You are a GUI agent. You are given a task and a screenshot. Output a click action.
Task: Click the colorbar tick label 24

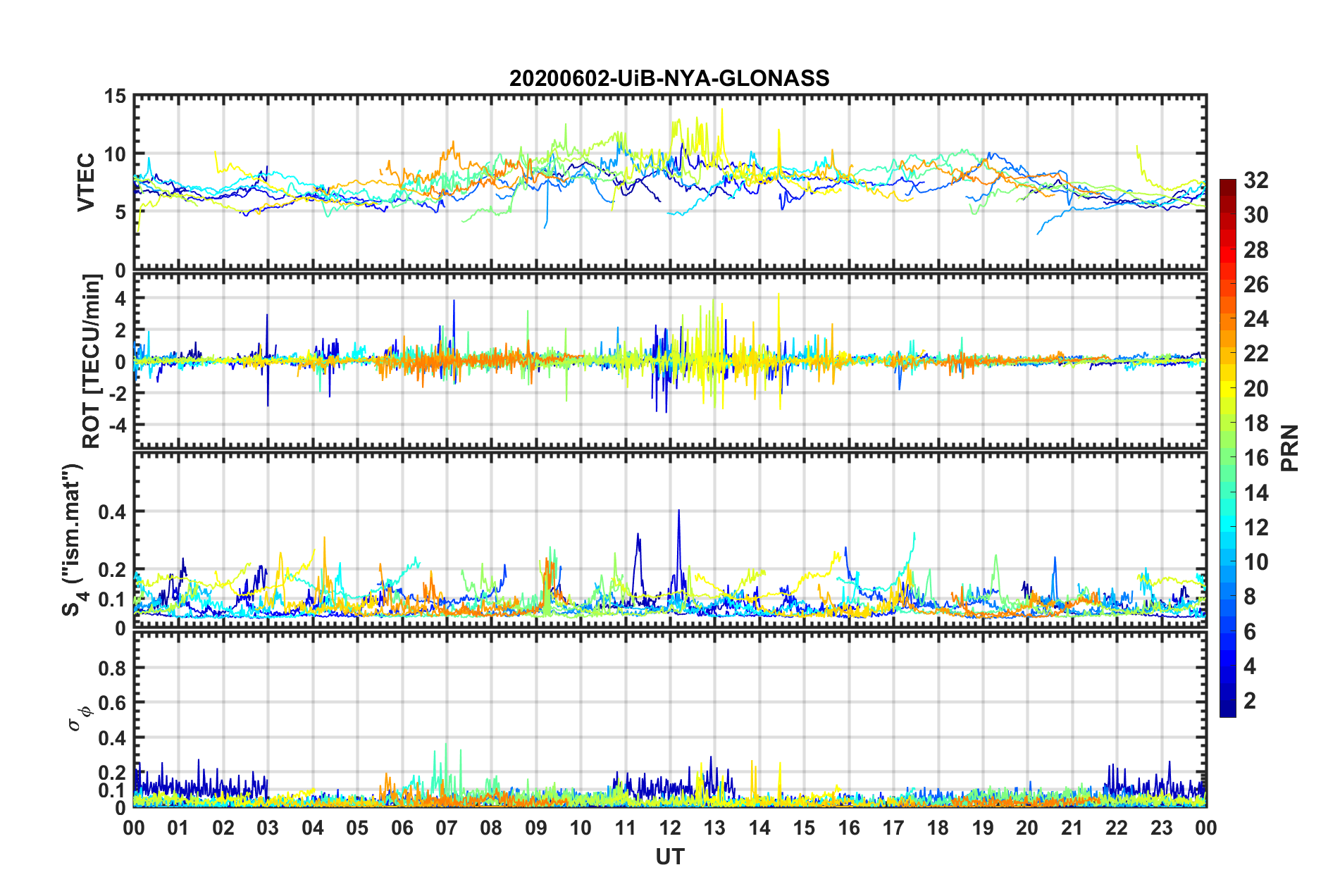(1256, 319)
